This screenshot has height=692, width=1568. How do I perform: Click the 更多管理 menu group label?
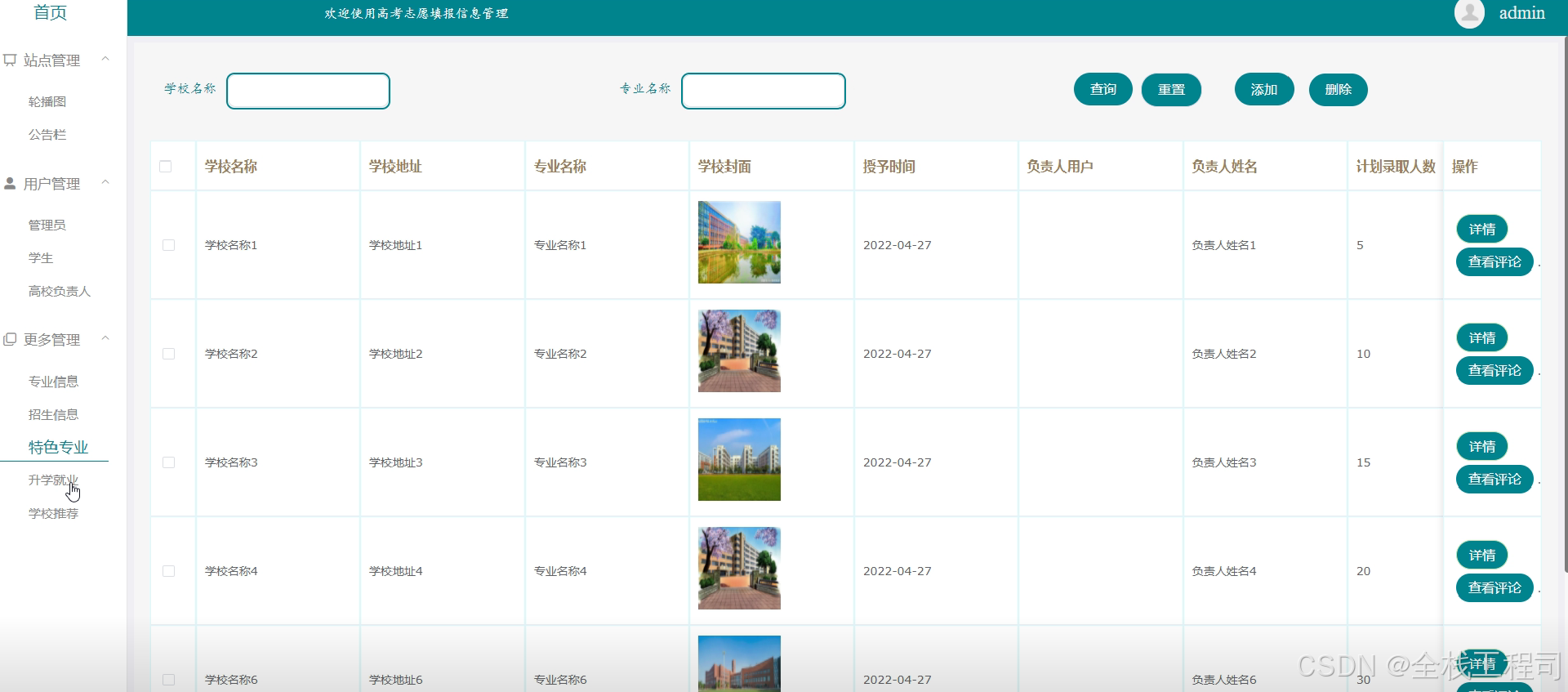click(x=51, y=340)
